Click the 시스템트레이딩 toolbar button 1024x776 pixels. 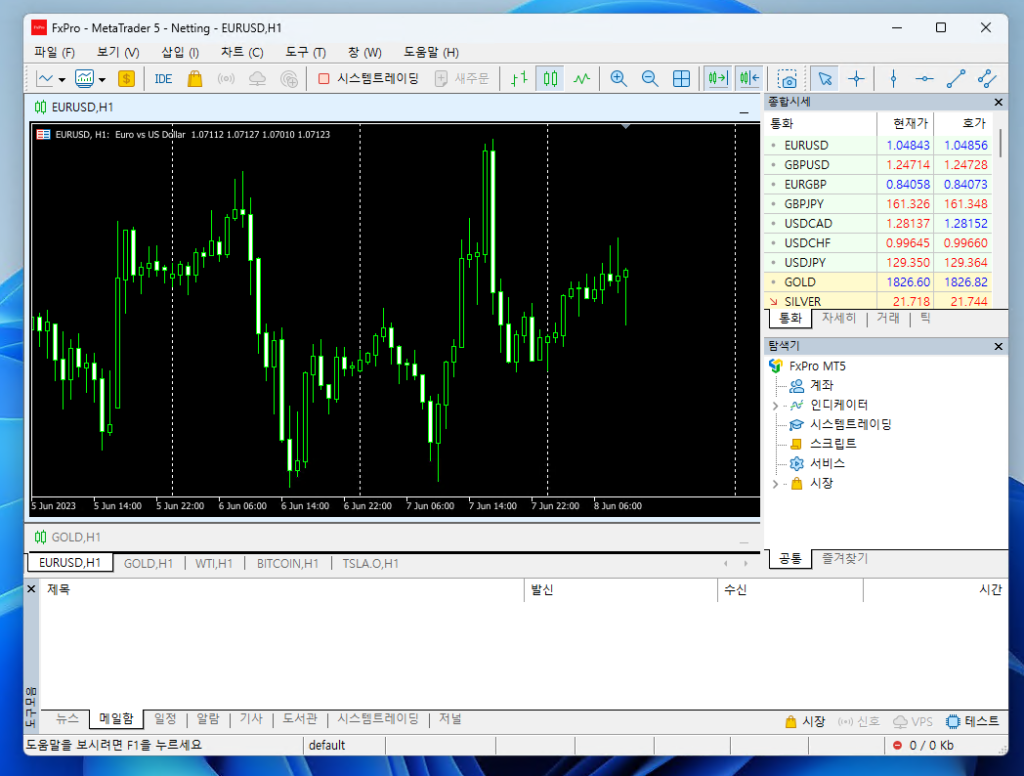368,79
